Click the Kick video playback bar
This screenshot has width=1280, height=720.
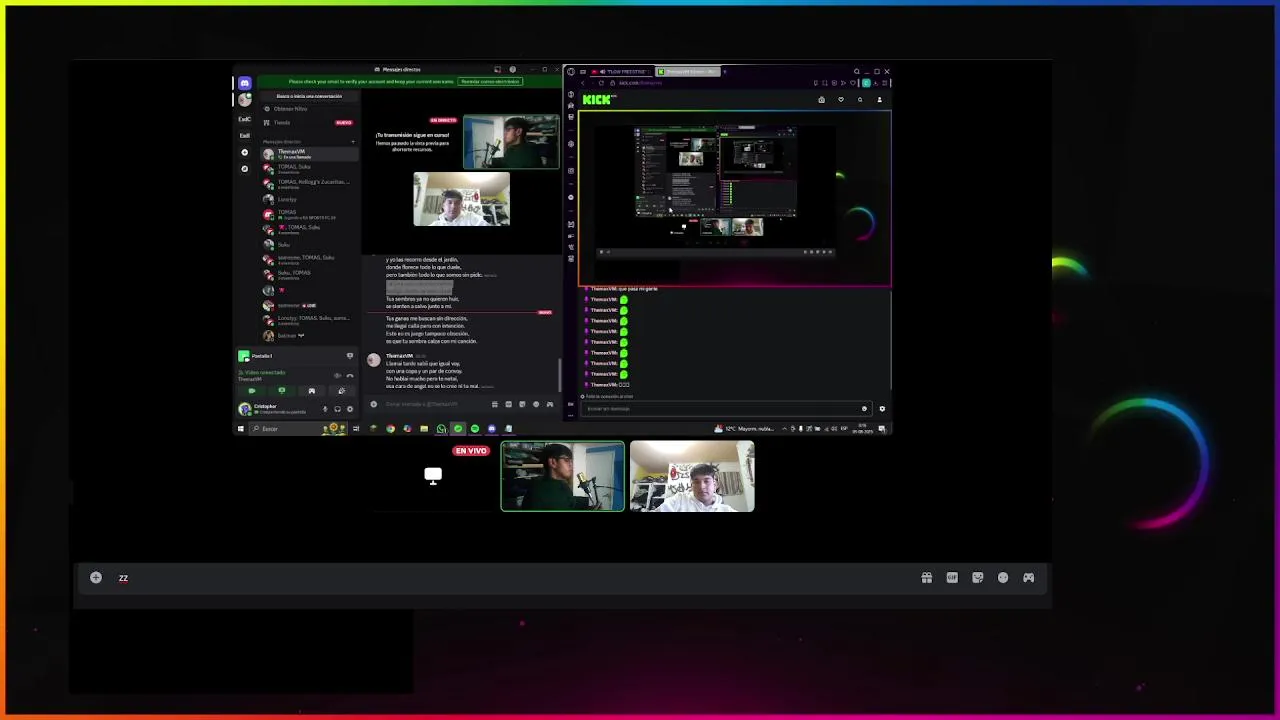click(x=715, y=252)
